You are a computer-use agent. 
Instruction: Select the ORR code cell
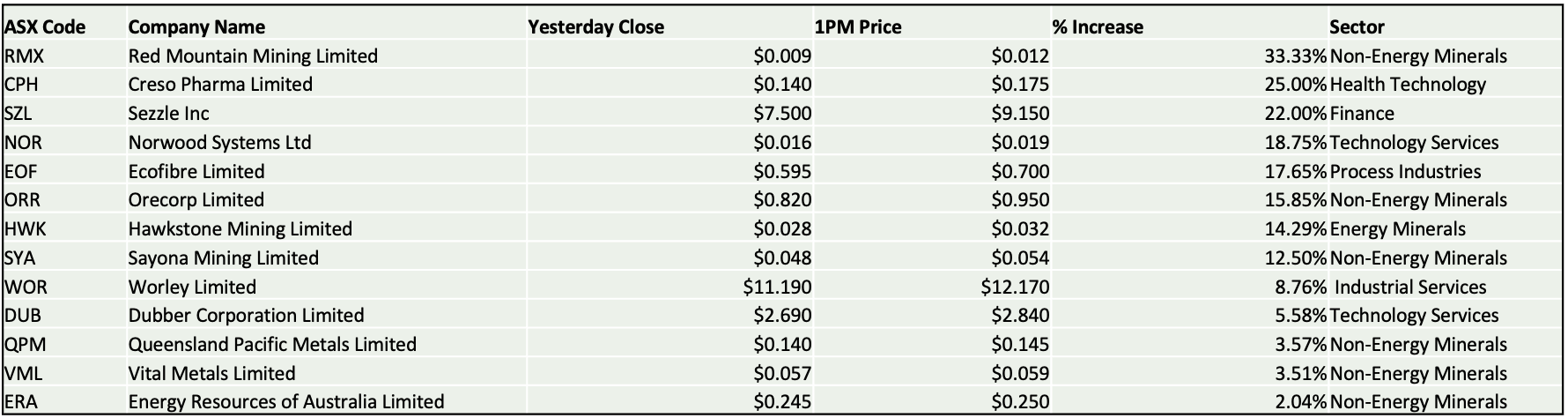click(x=23, y=200)
